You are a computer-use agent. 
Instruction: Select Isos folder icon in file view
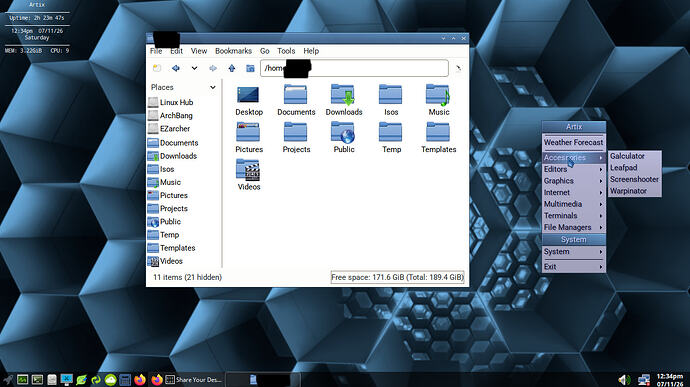tap(390, 95)
